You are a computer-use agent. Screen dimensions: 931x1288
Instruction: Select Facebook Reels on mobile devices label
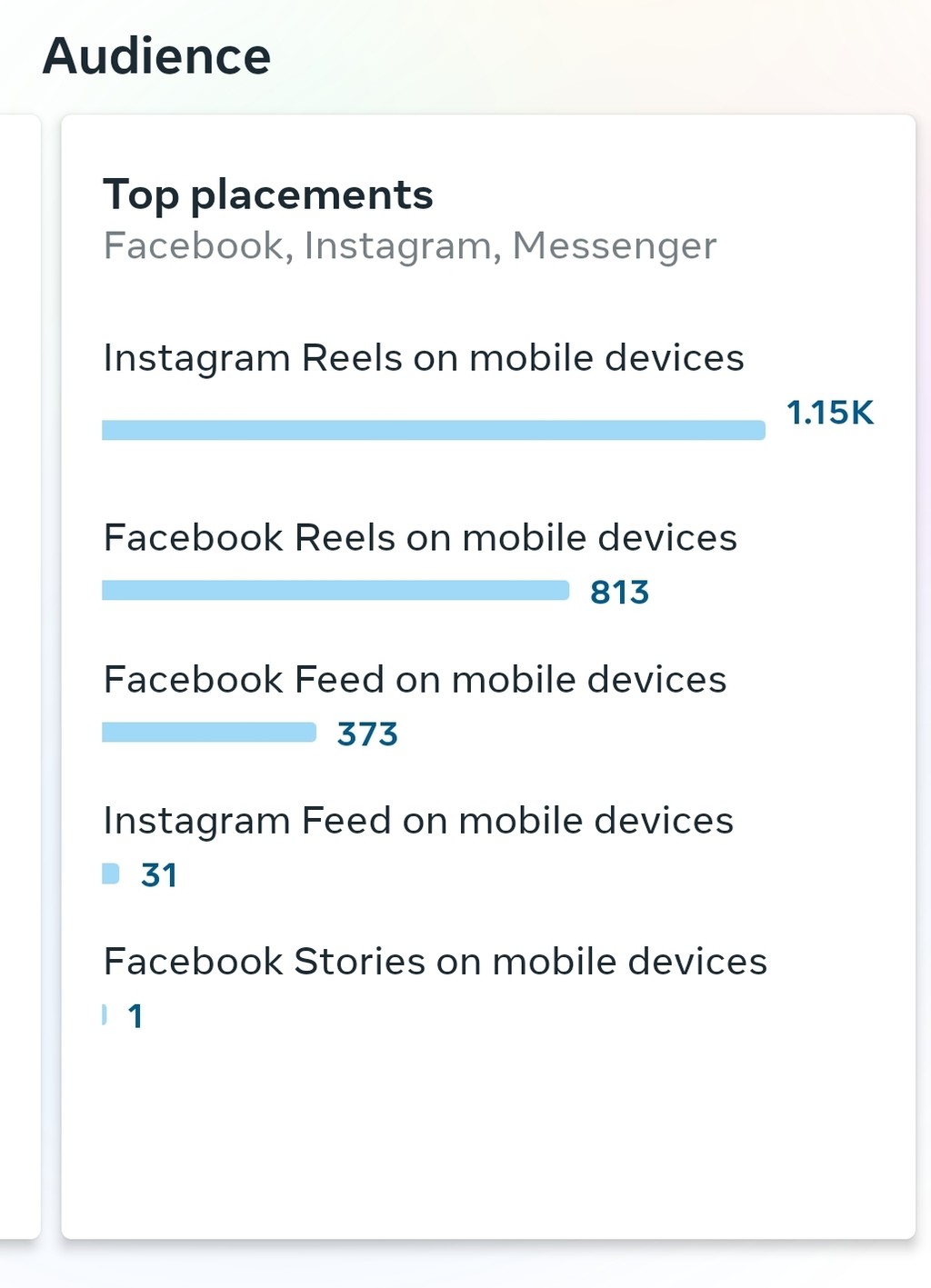click(420, 538)
